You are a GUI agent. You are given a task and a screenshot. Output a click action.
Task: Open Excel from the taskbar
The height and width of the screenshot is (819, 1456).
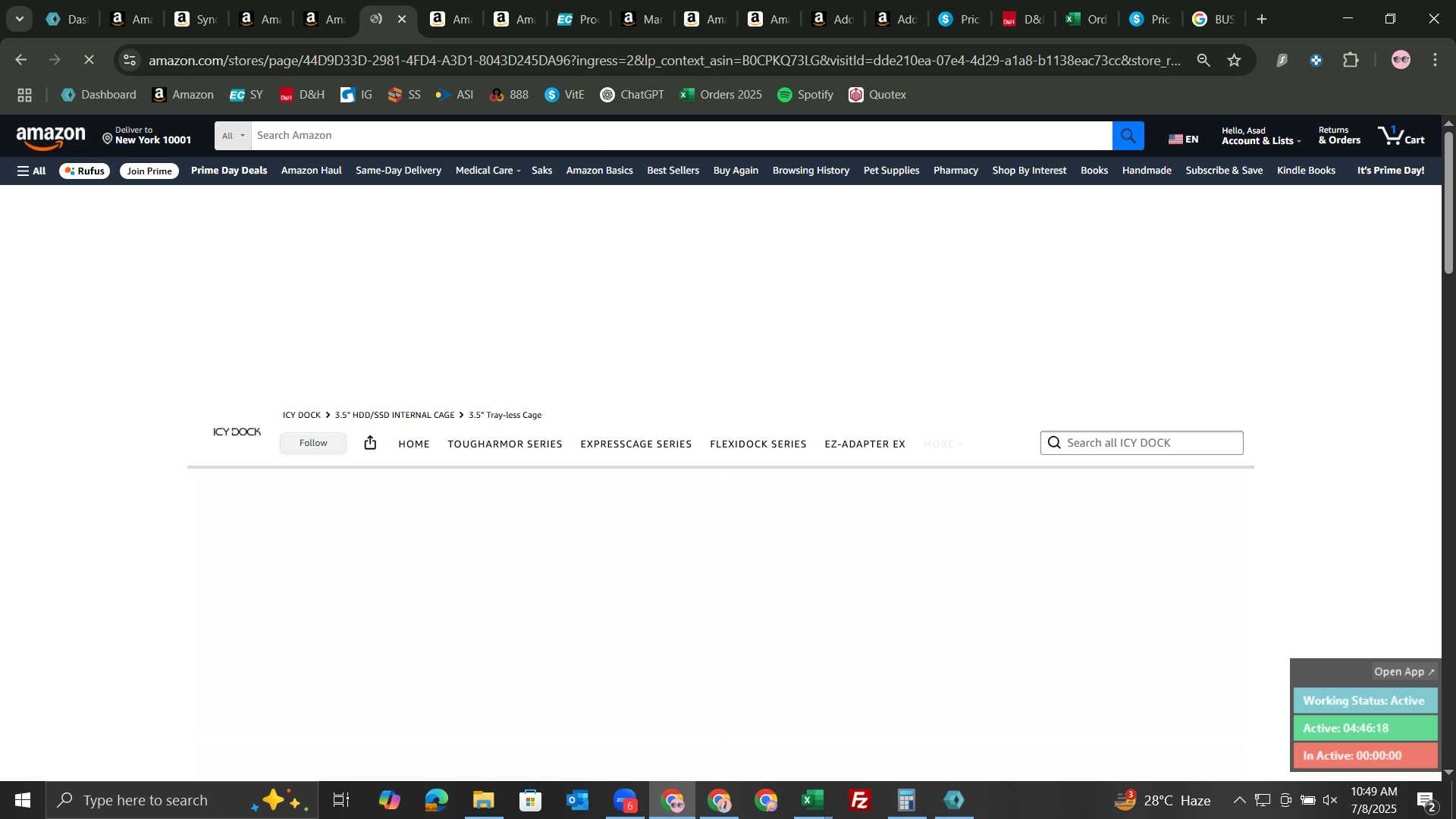[813, 800]
